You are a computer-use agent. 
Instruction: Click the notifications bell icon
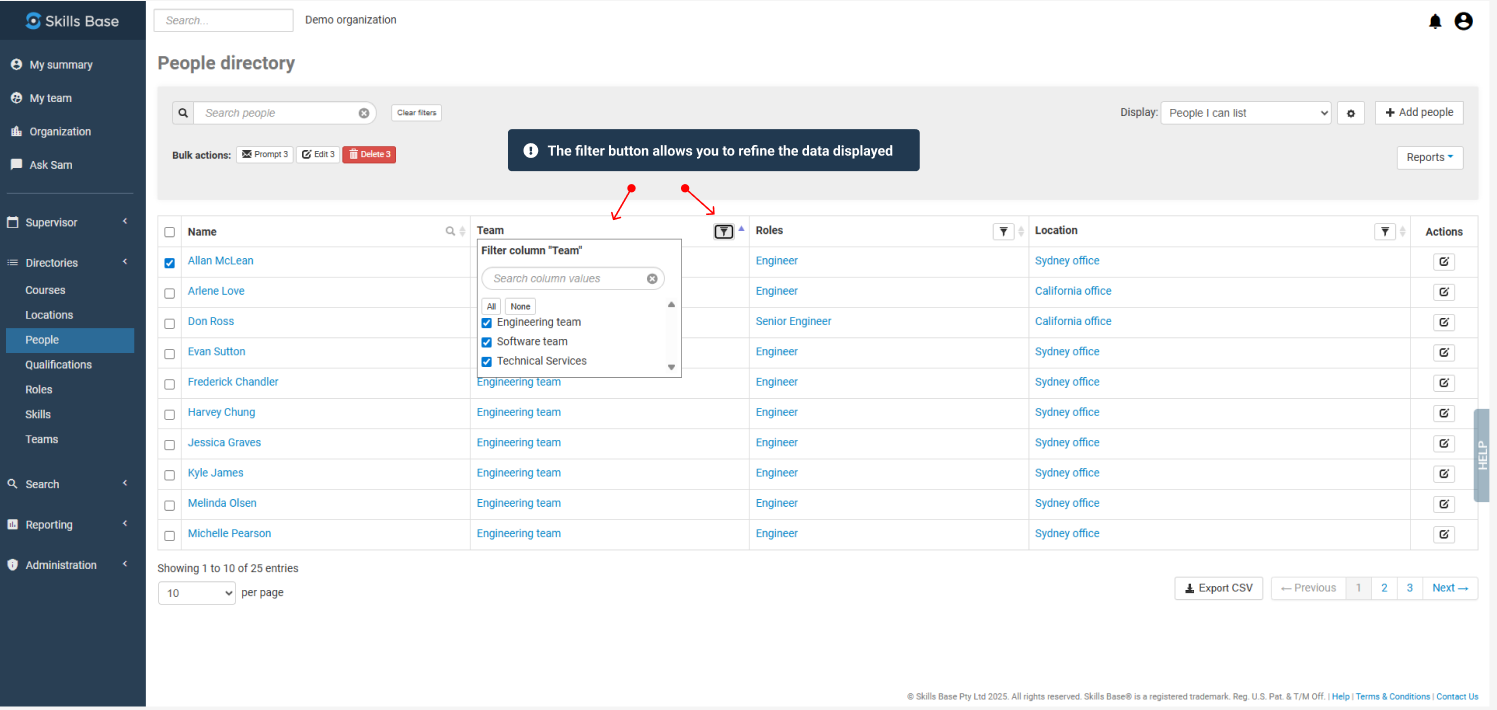pyautogui.click(x=1435, y=21)
